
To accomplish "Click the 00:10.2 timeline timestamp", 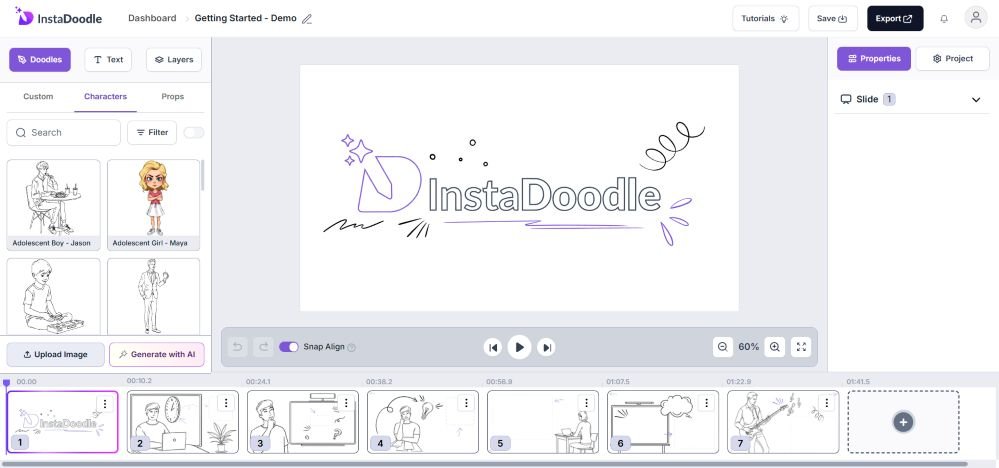I will coord(139,381).
